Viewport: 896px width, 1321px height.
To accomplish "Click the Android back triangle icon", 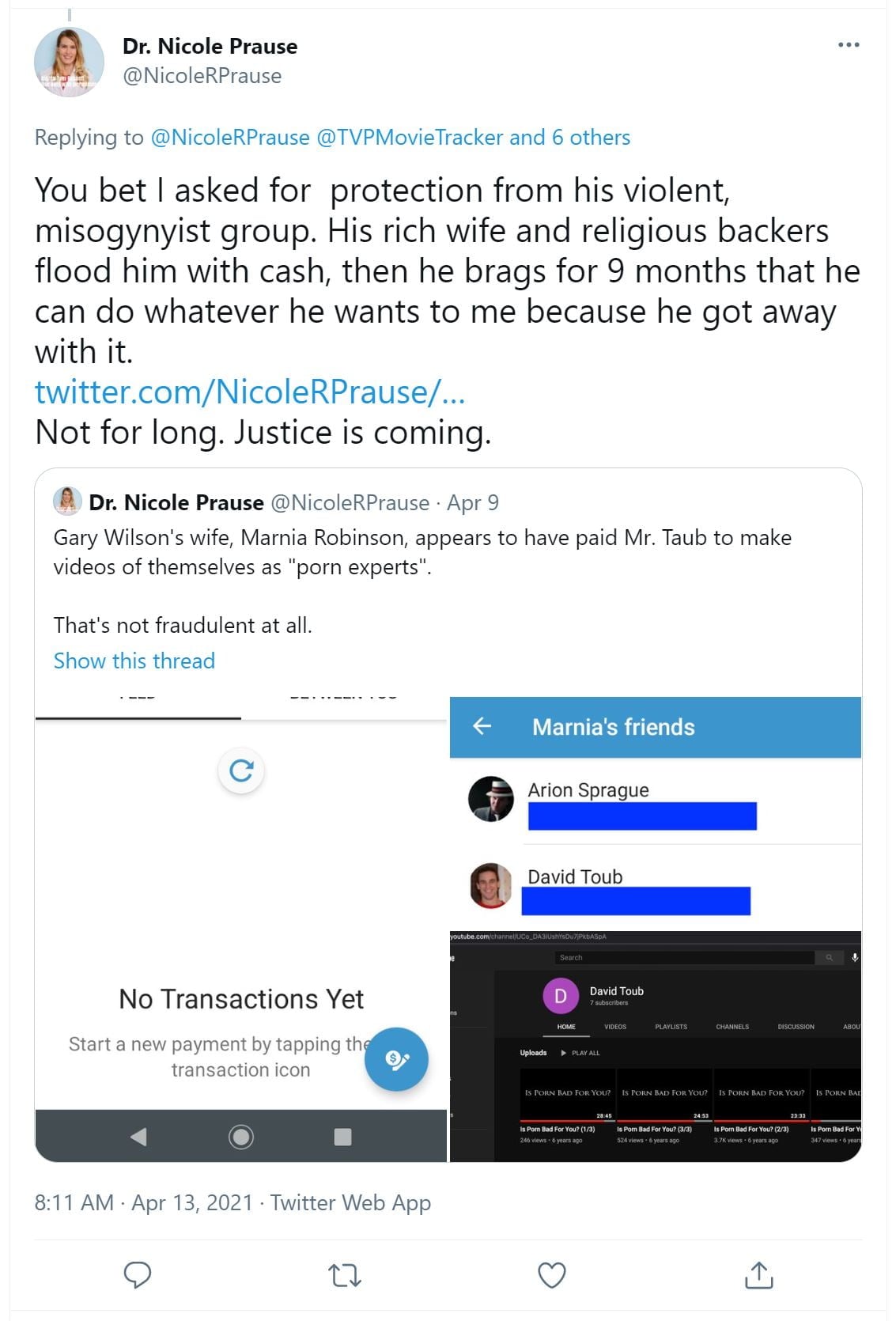I will click(x=138, y=1137).
